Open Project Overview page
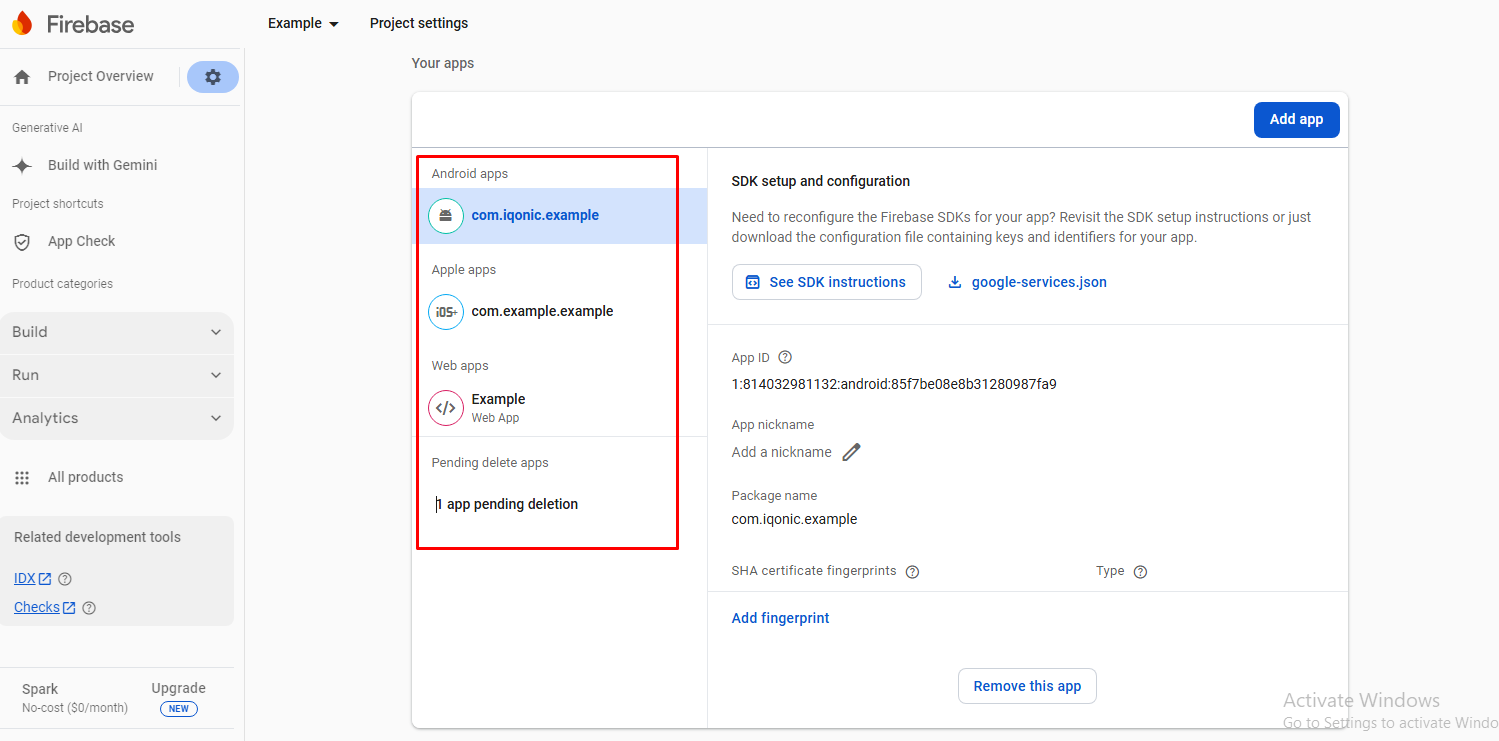Screen dimensions: 1499x741 tap(101, 76)
